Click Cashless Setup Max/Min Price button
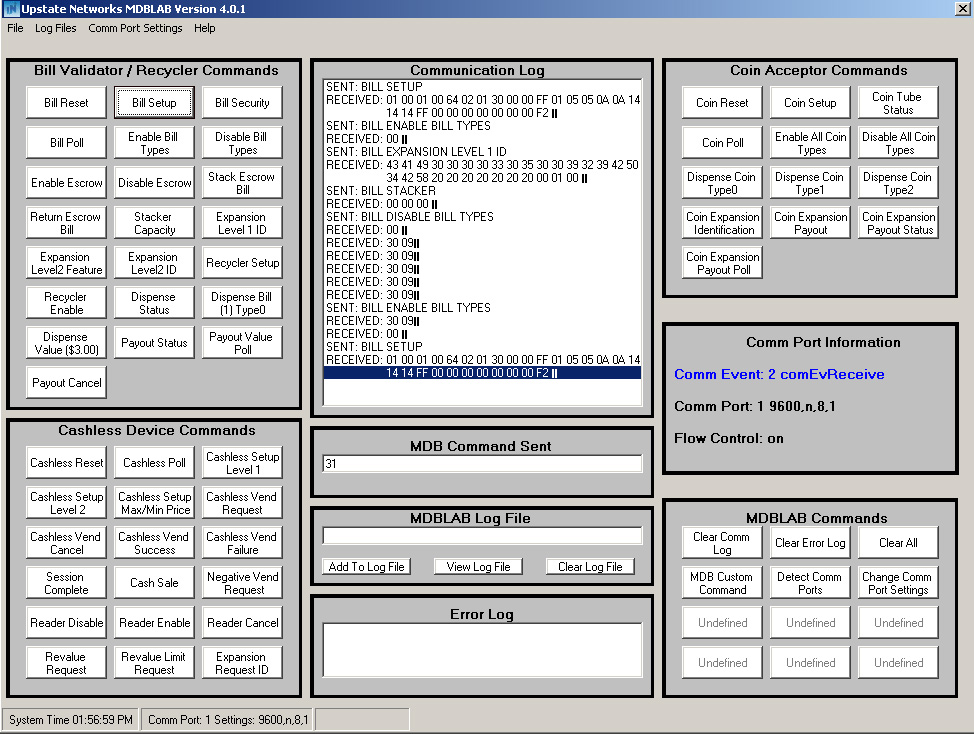Image resolution: width=974 pixels, height=734 pixels. pyautogui.click(x=154, y=503)
